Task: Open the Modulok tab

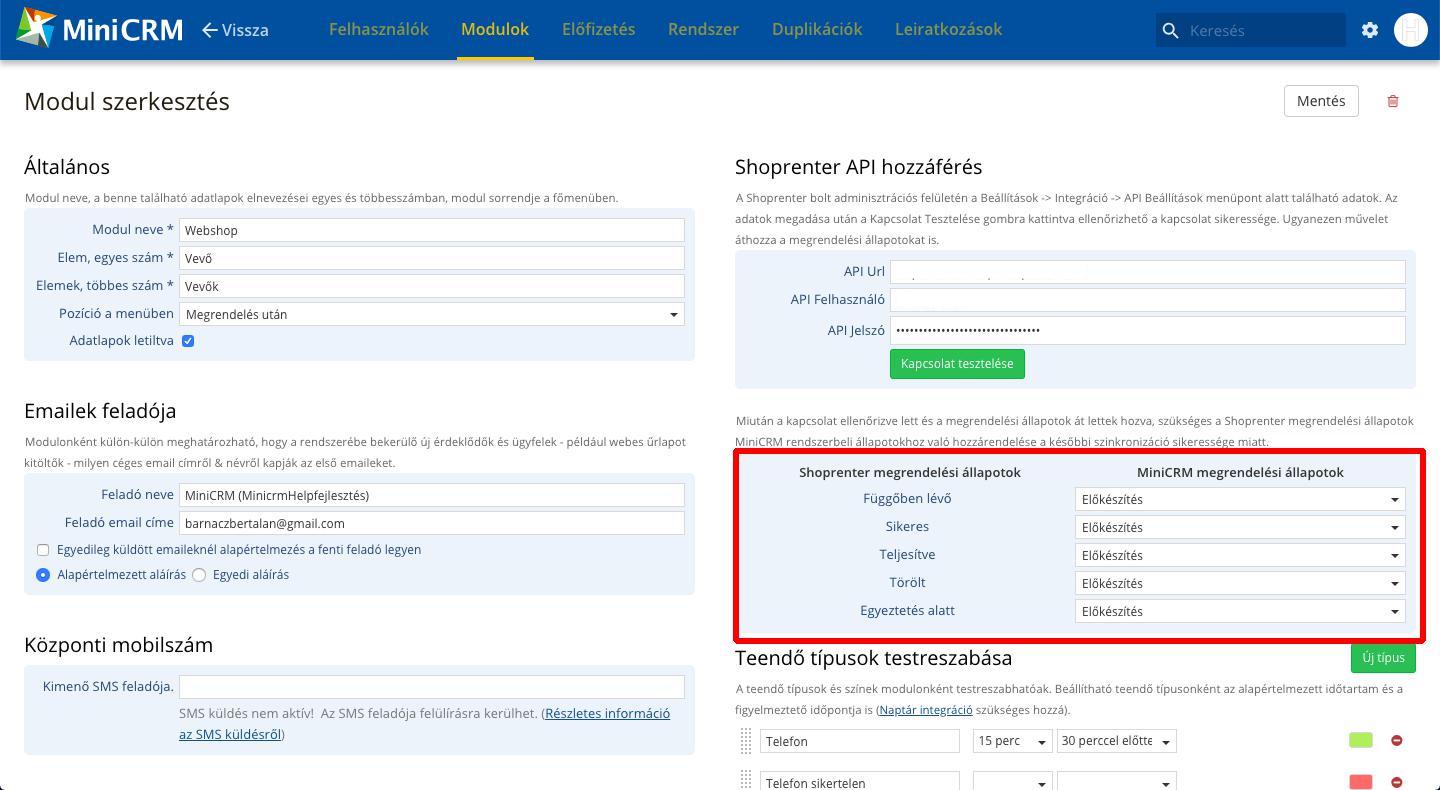Action: (x=495, y=29)
